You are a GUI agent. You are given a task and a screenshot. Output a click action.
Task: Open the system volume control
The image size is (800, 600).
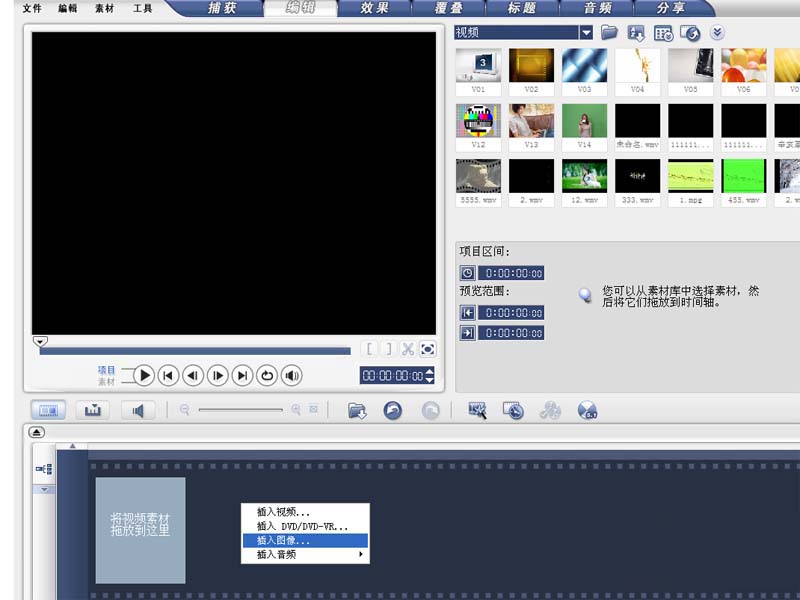(x=291, y=376)
